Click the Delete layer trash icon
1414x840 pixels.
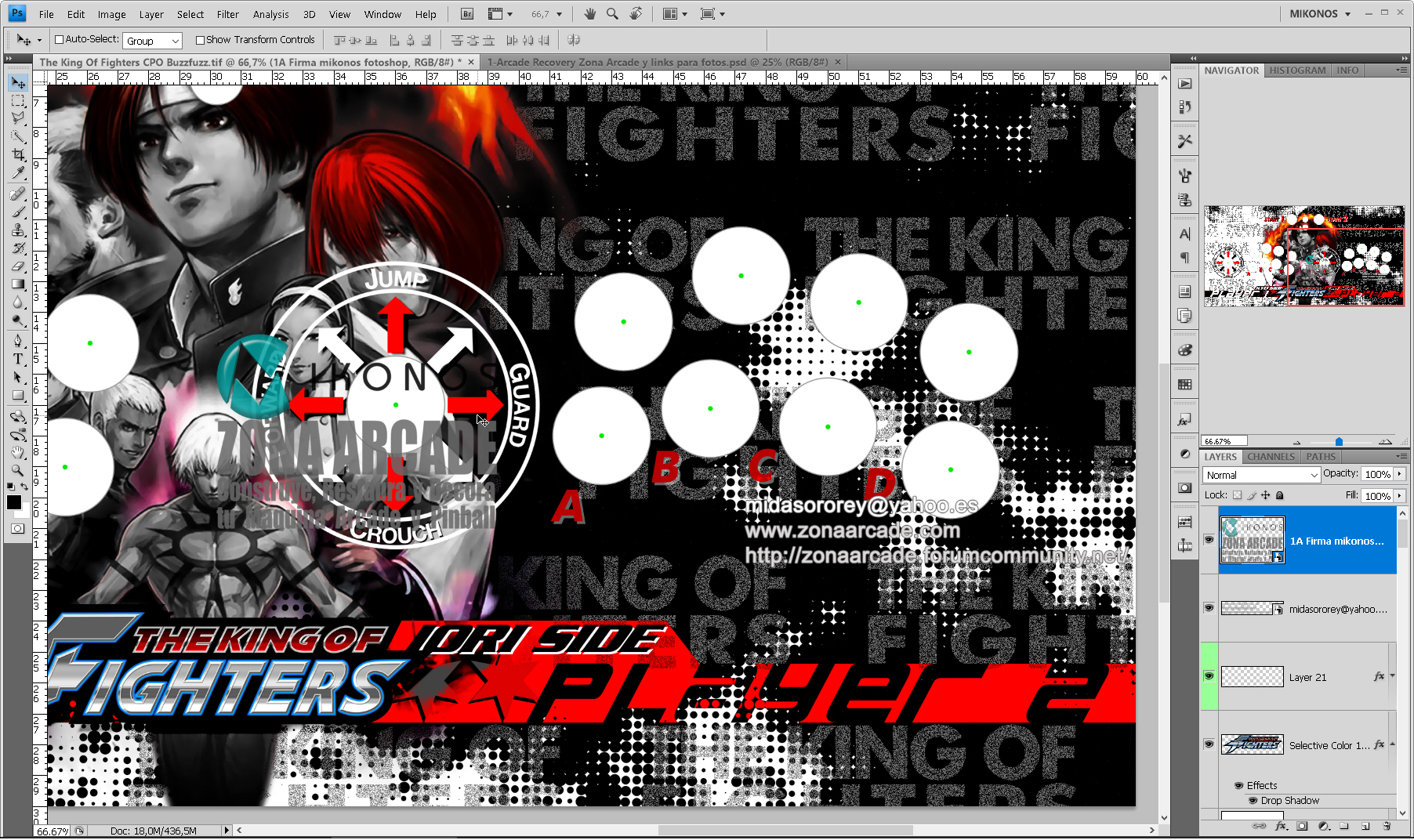[x=1387, y=826]
